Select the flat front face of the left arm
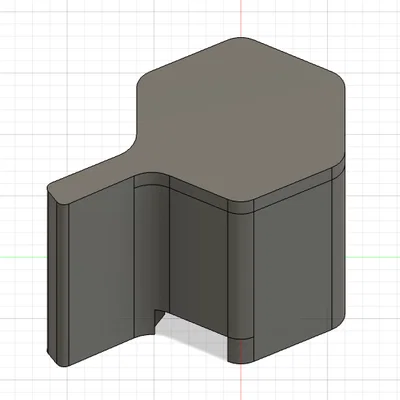This screenshot has height=400, width=400. pyautogui.click(x=101, y=272)
